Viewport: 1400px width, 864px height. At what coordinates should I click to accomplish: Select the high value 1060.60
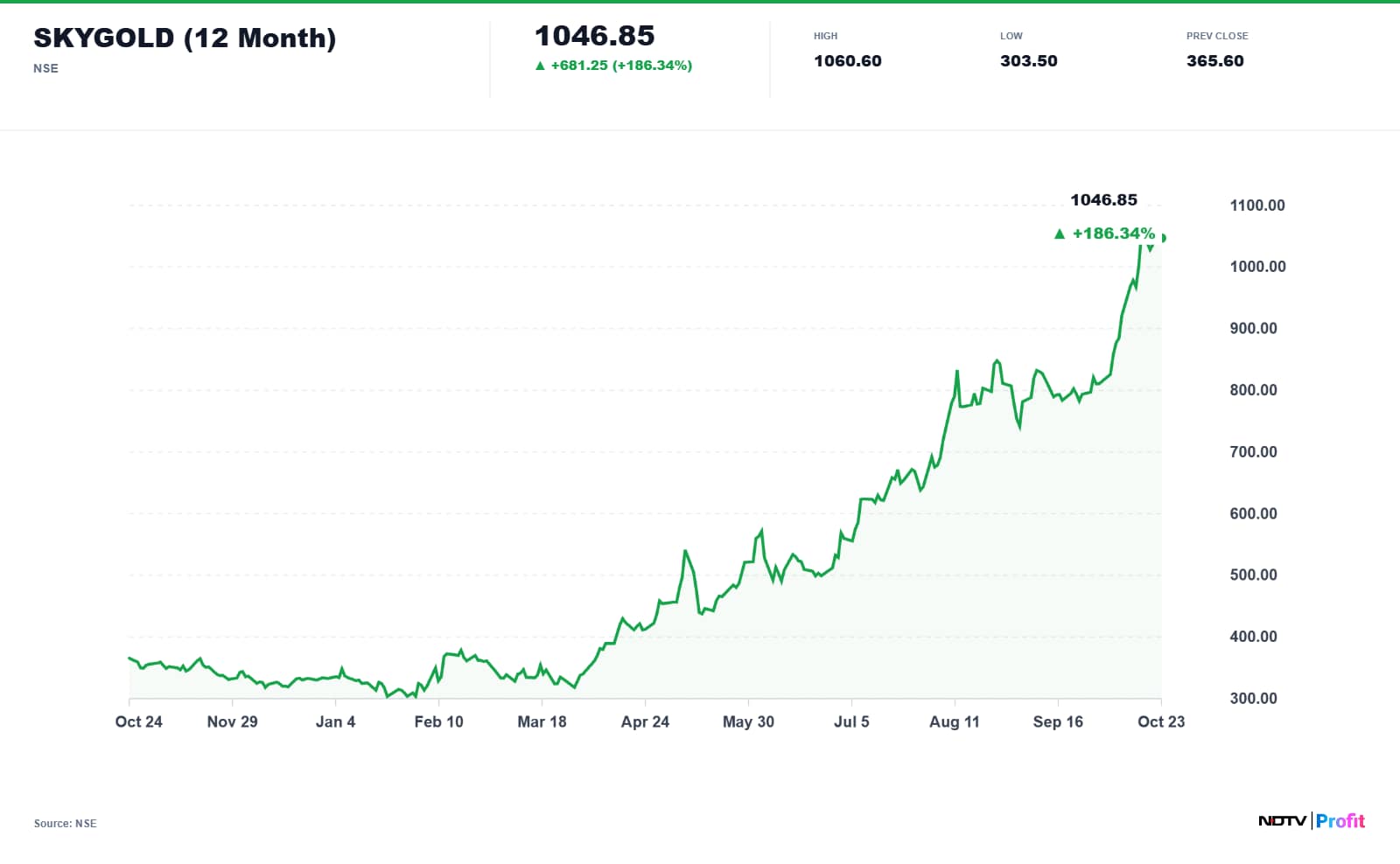tap(847, 61)
